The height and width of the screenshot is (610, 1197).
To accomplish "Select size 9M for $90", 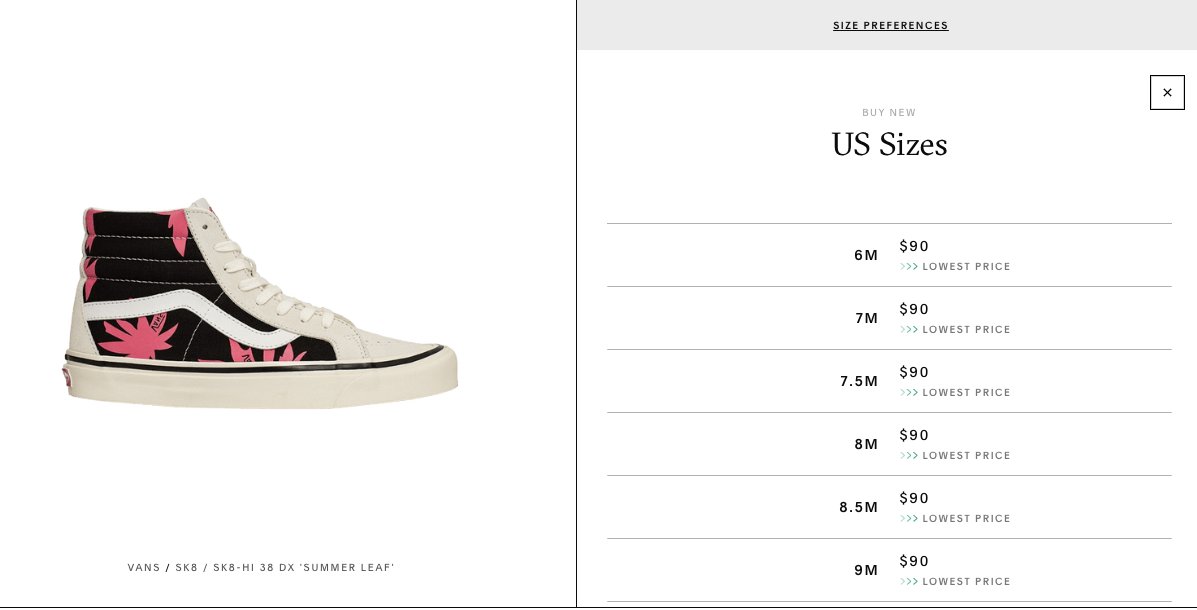I will coord(889,570).
